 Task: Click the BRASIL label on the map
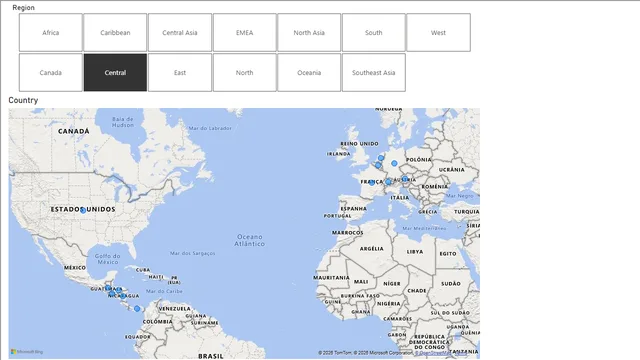[x=211, y=356]
